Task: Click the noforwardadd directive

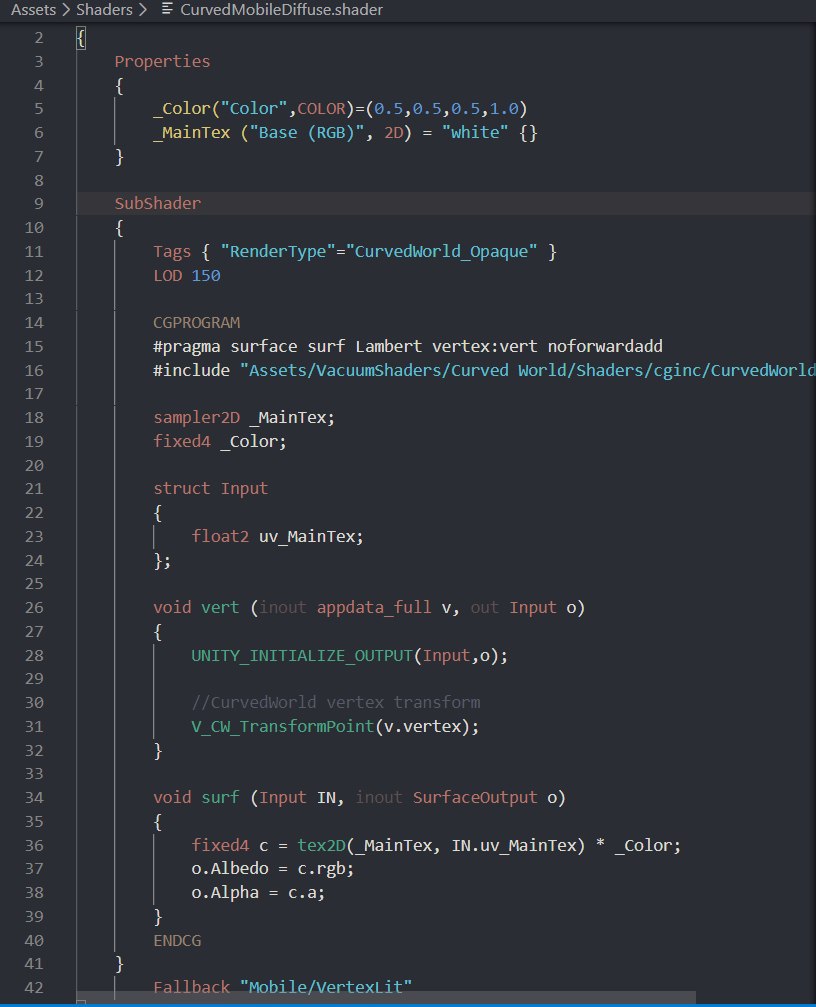Action: pyautogui.click(x=605, y=347)
